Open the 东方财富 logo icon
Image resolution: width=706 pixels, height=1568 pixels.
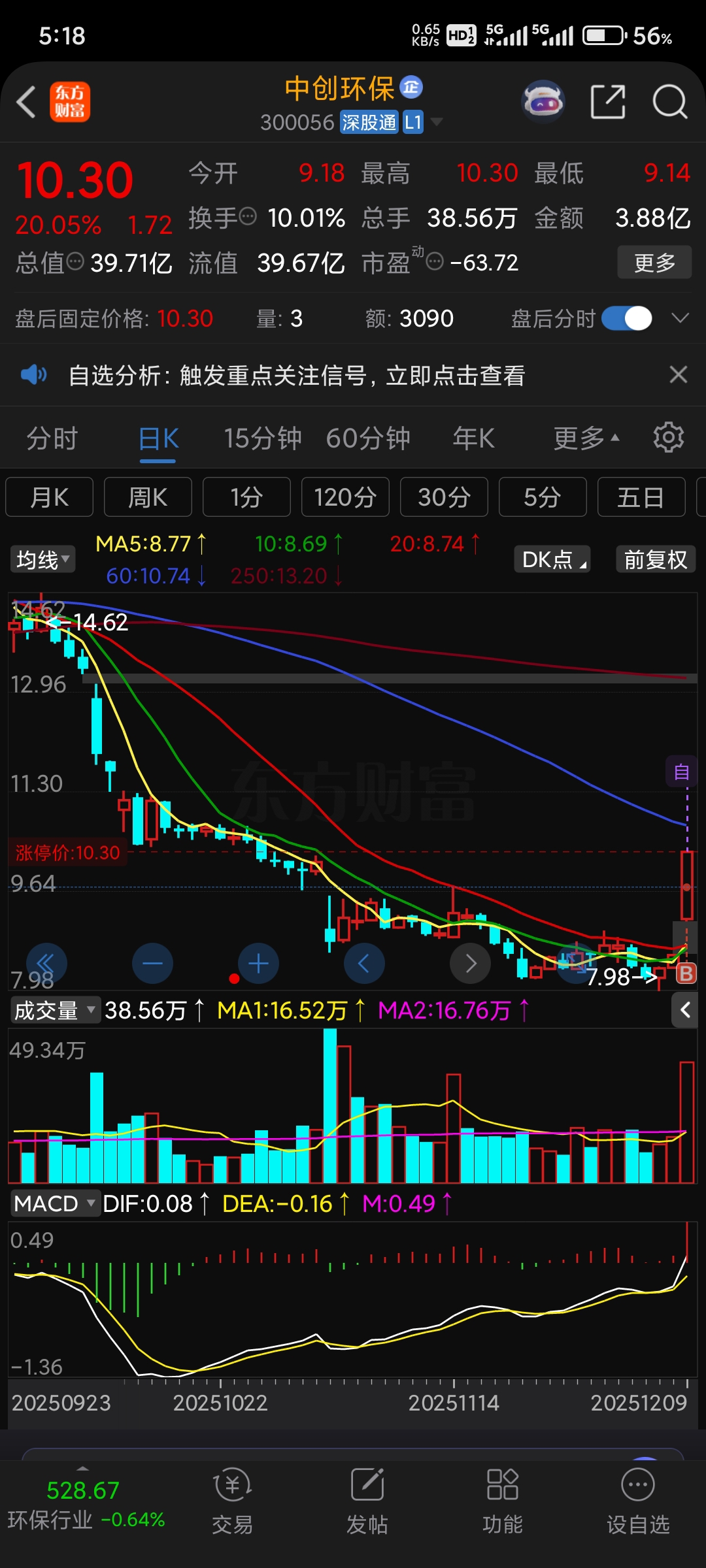pos(70,102)
